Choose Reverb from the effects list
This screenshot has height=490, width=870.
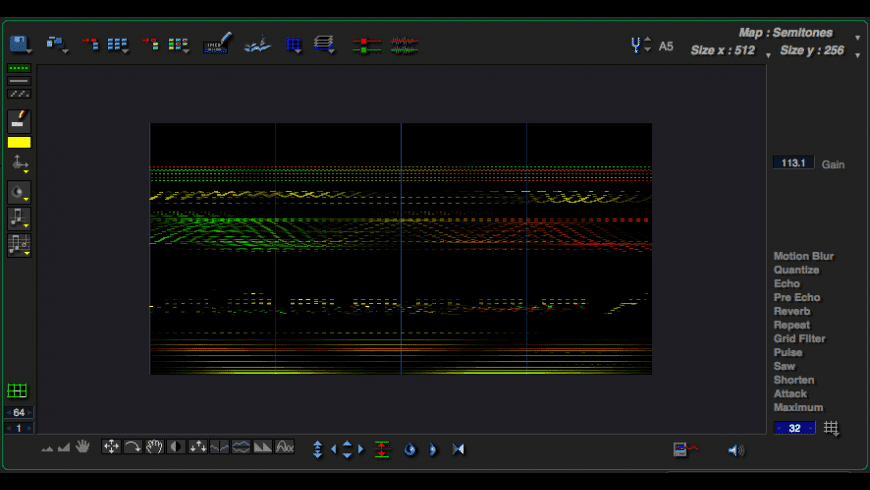(791, 311)
